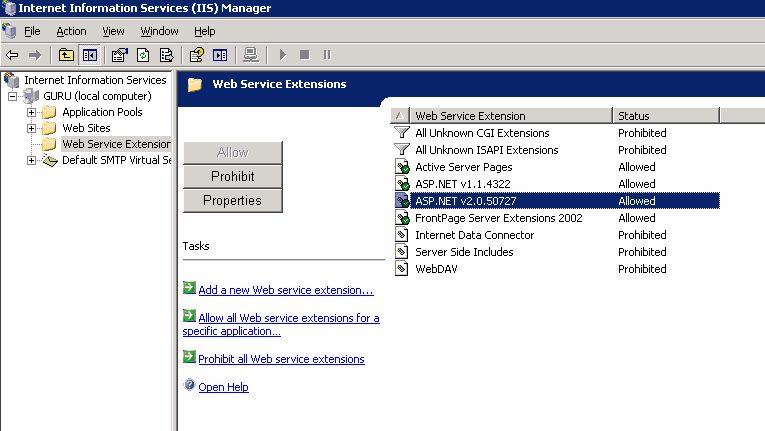This screenshot has height=431, width=765.
Task: Select Web Sites in the tree
Action: click(86, 128)
